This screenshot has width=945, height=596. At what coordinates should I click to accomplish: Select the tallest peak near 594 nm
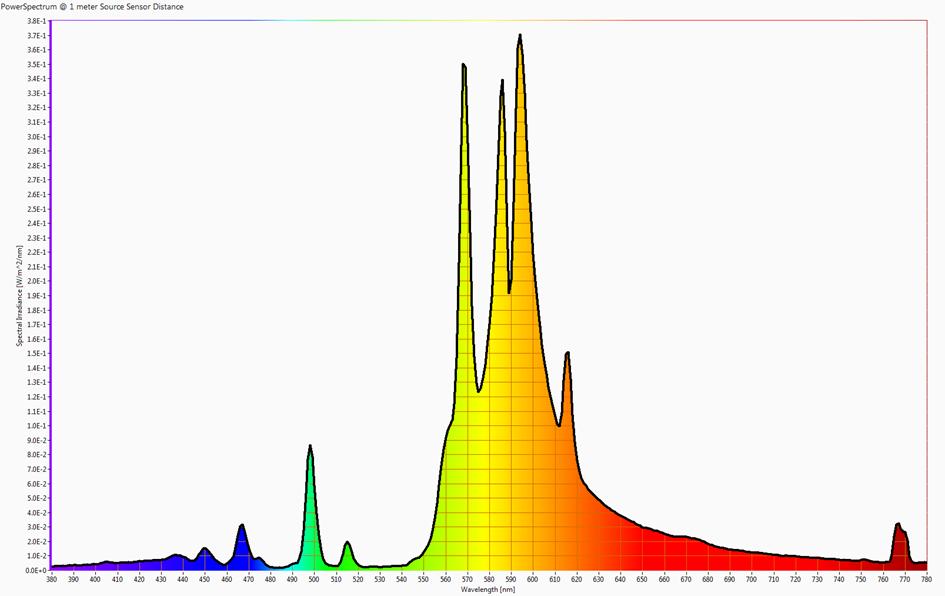coord(520,38)
